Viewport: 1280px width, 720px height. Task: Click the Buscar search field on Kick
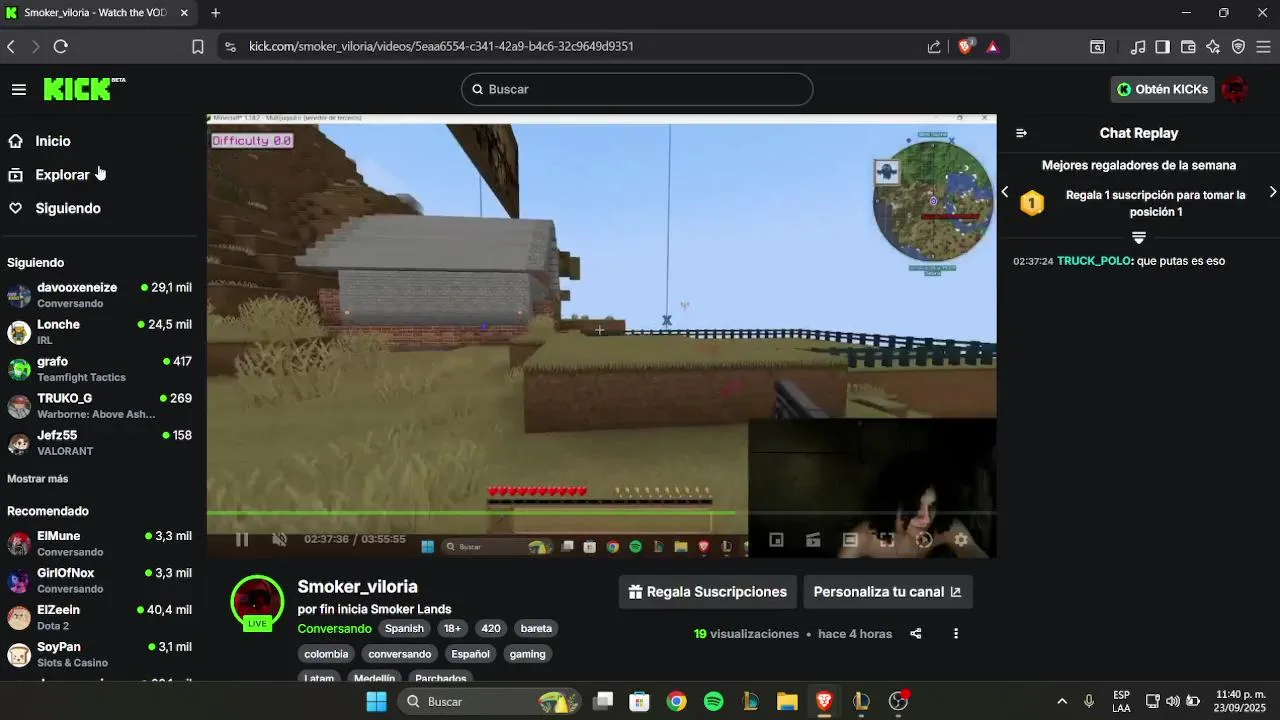[x=637, y=89]
